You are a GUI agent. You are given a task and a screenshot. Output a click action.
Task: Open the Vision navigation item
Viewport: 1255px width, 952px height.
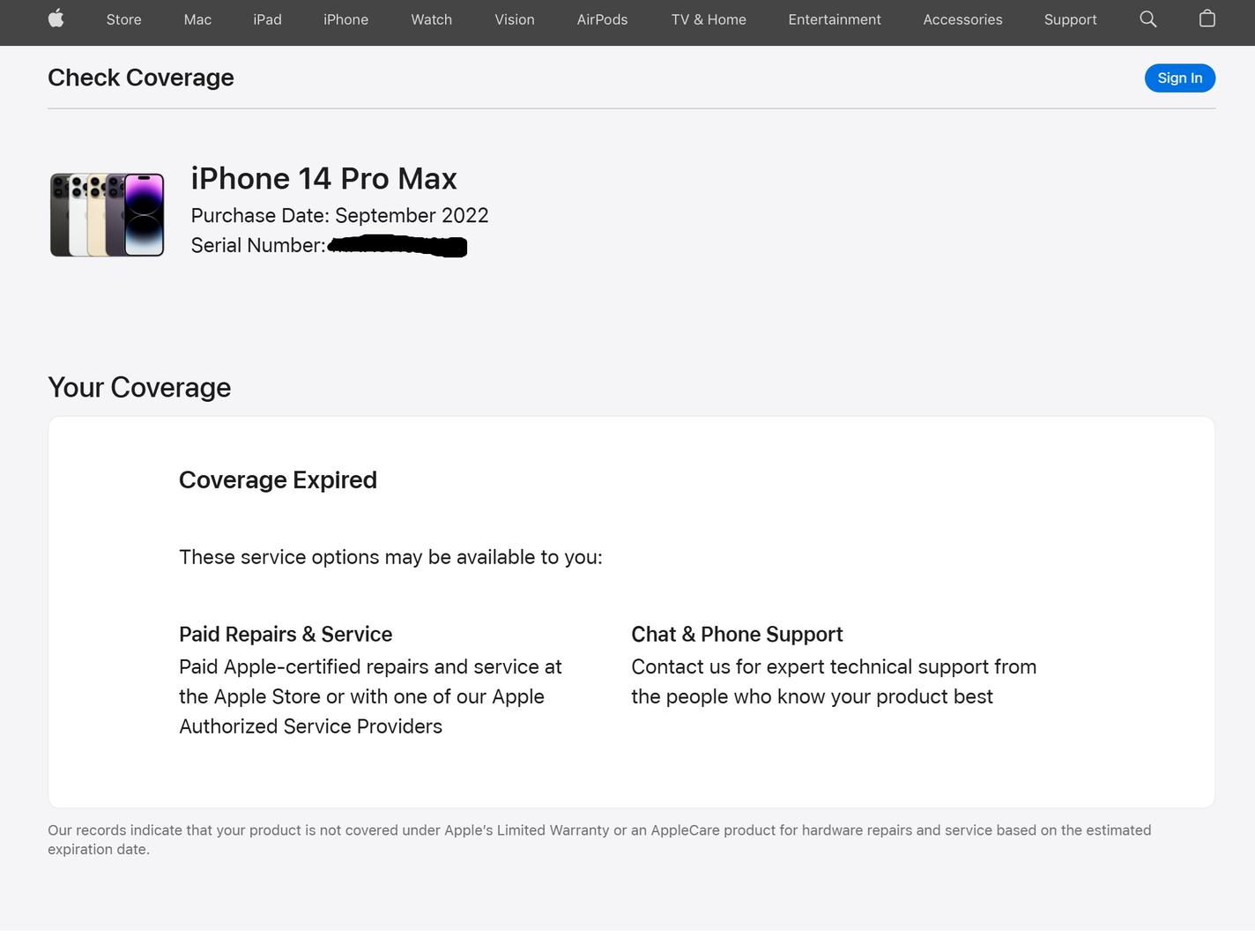coord(515,19)
